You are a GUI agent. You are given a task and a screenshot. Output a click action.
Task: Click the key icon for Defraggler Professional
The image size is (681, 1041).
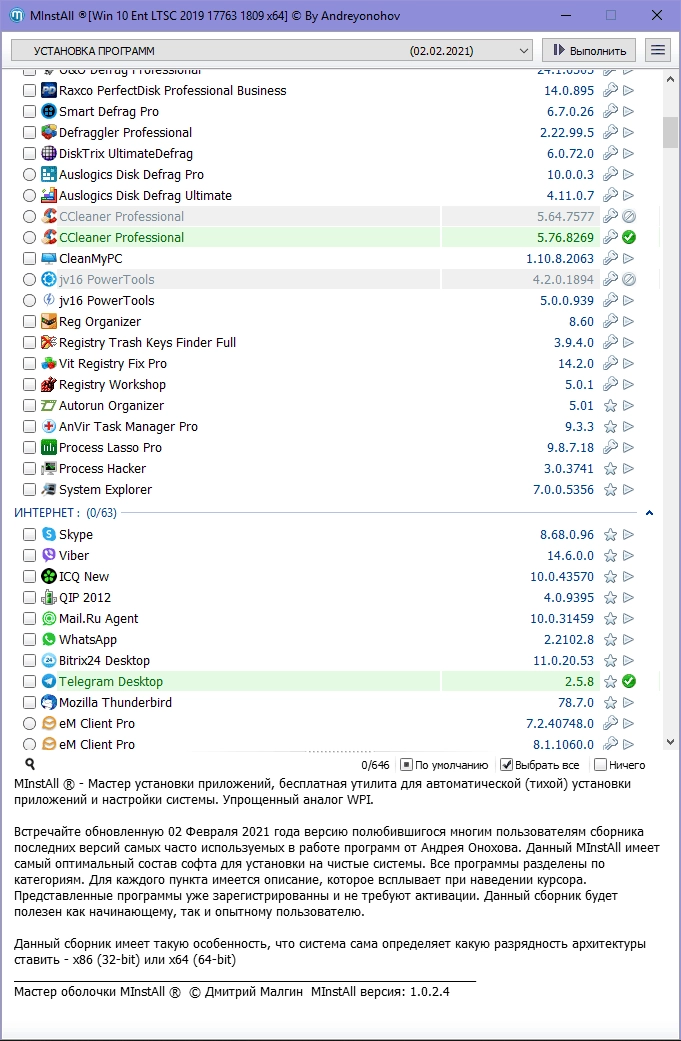tap(610, 132)
